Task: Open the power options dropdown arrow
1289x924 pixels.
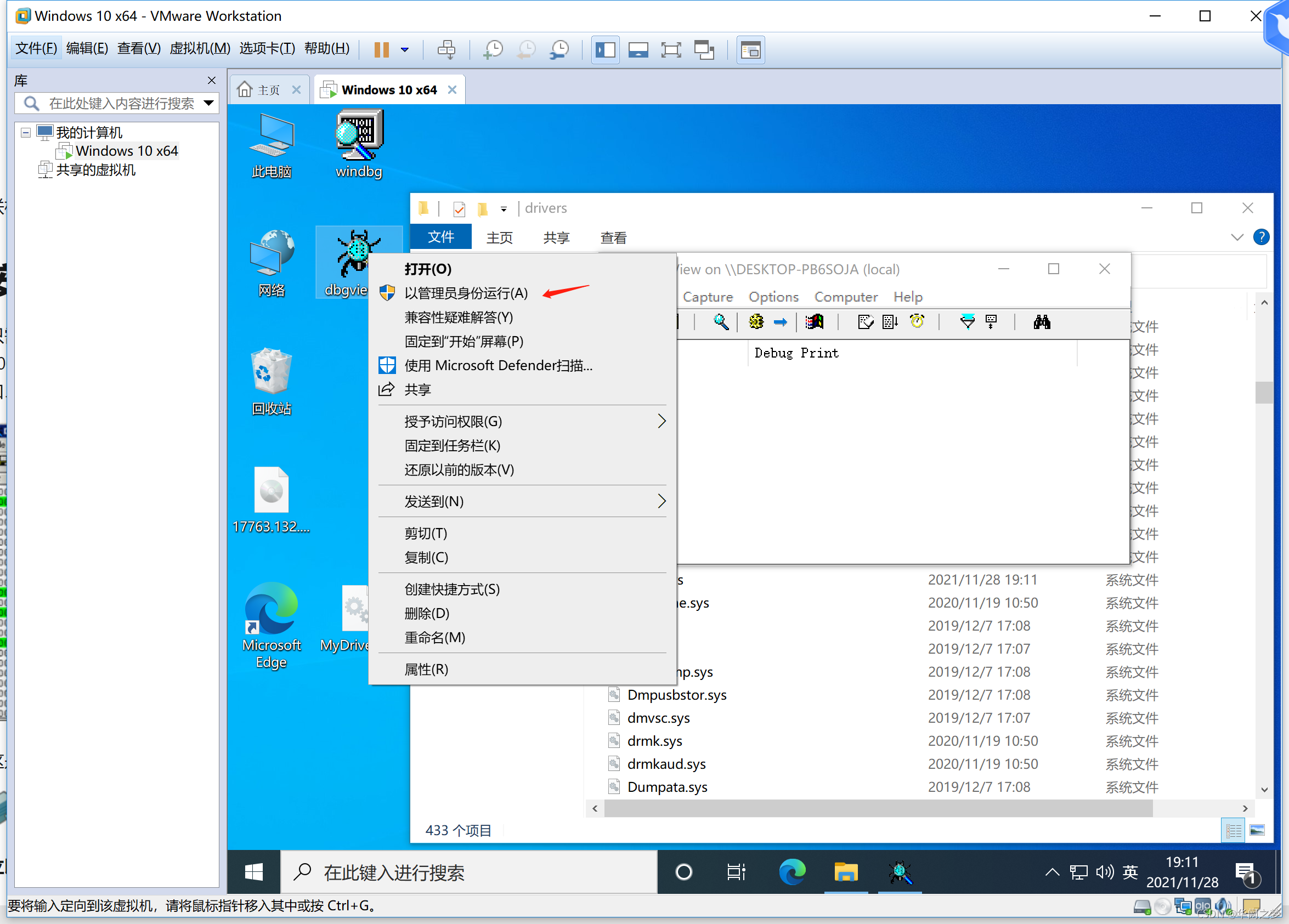Action: (x=405, y=50)
